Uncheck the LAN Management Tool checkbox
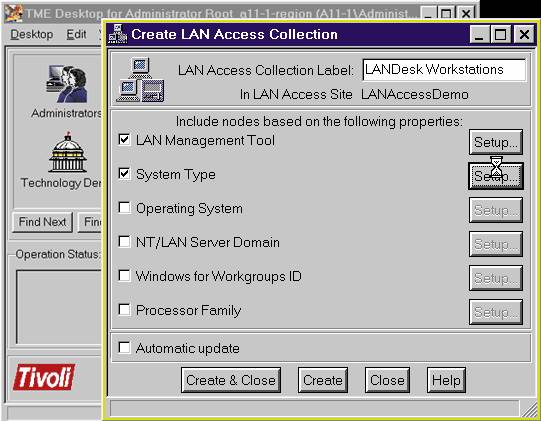The height and width of the screenshot is (421, 541). (124, 140)
